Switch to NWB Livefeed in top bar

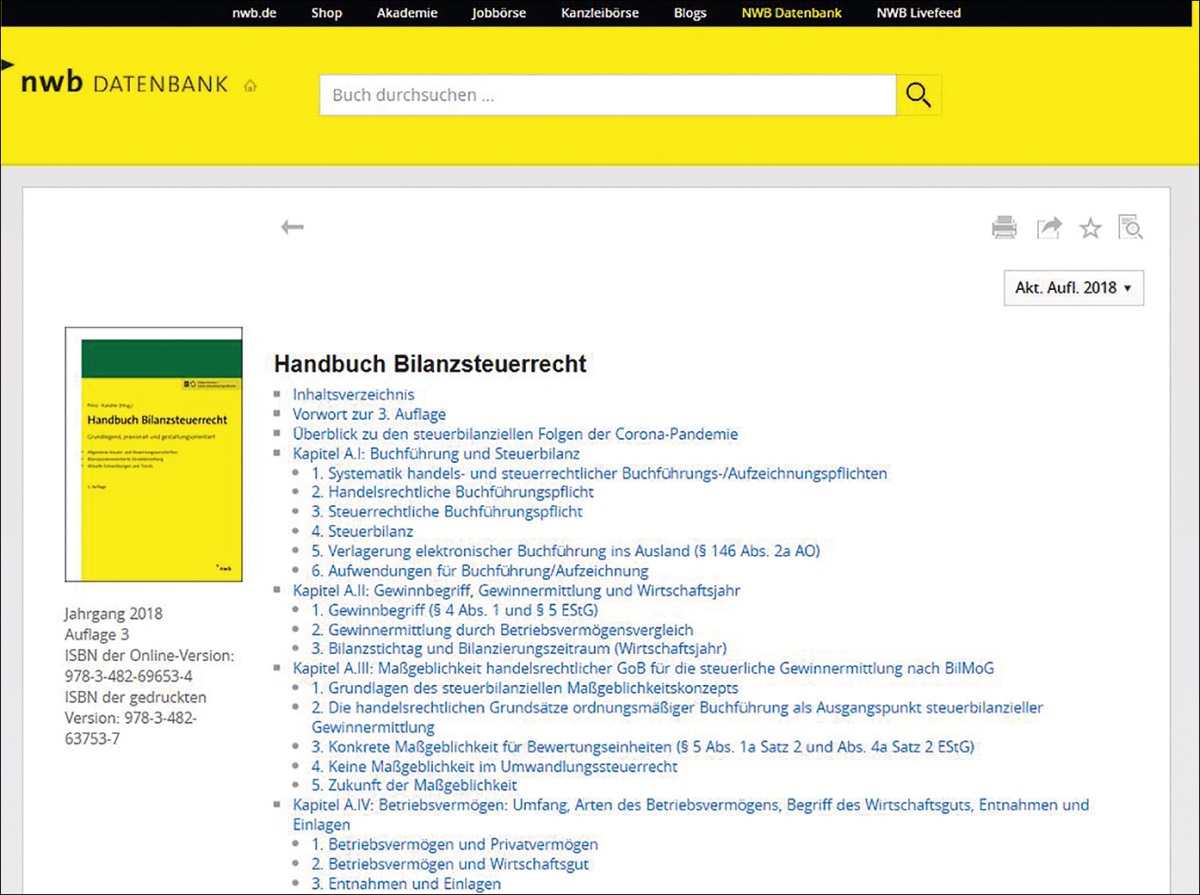(x=918, y=13)
